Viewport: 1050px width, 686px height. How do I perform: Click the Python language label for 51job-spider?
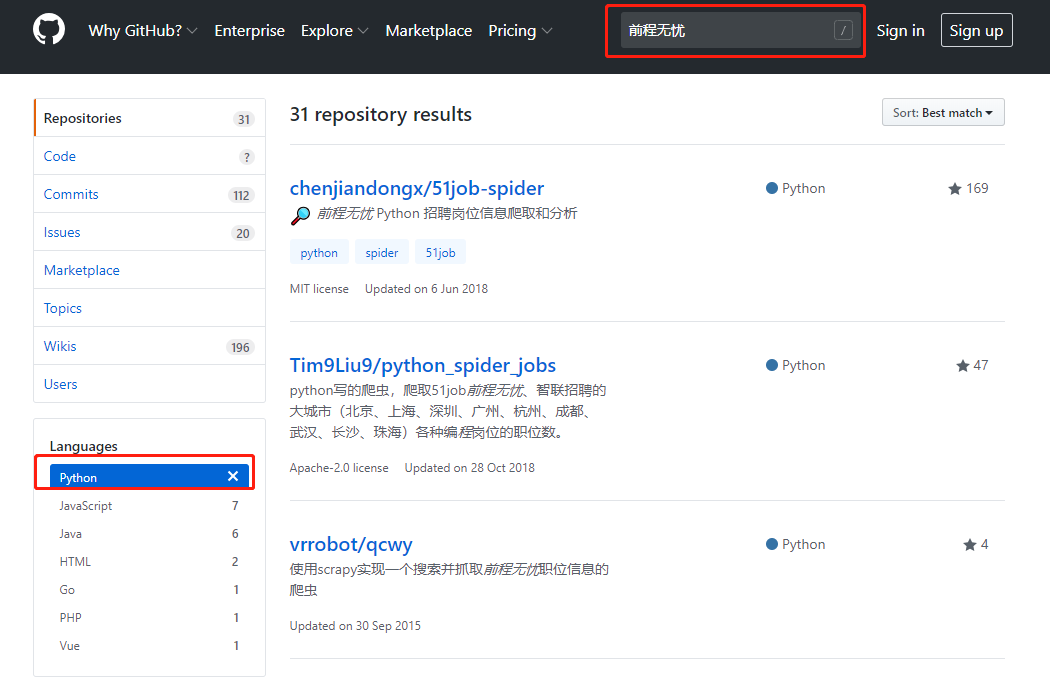(796, 188)
